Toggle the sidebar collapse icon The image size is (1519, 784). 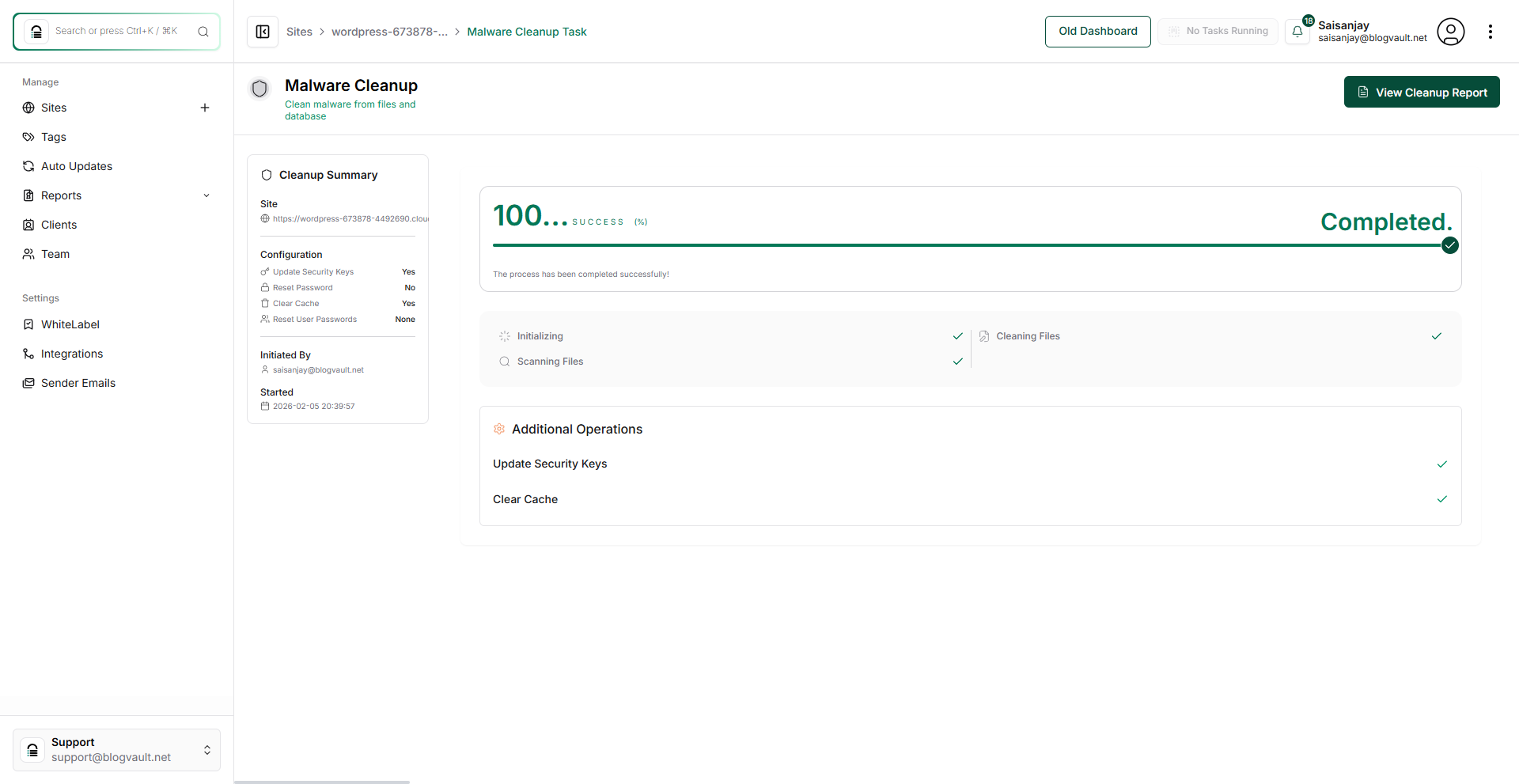pos(263,32)
